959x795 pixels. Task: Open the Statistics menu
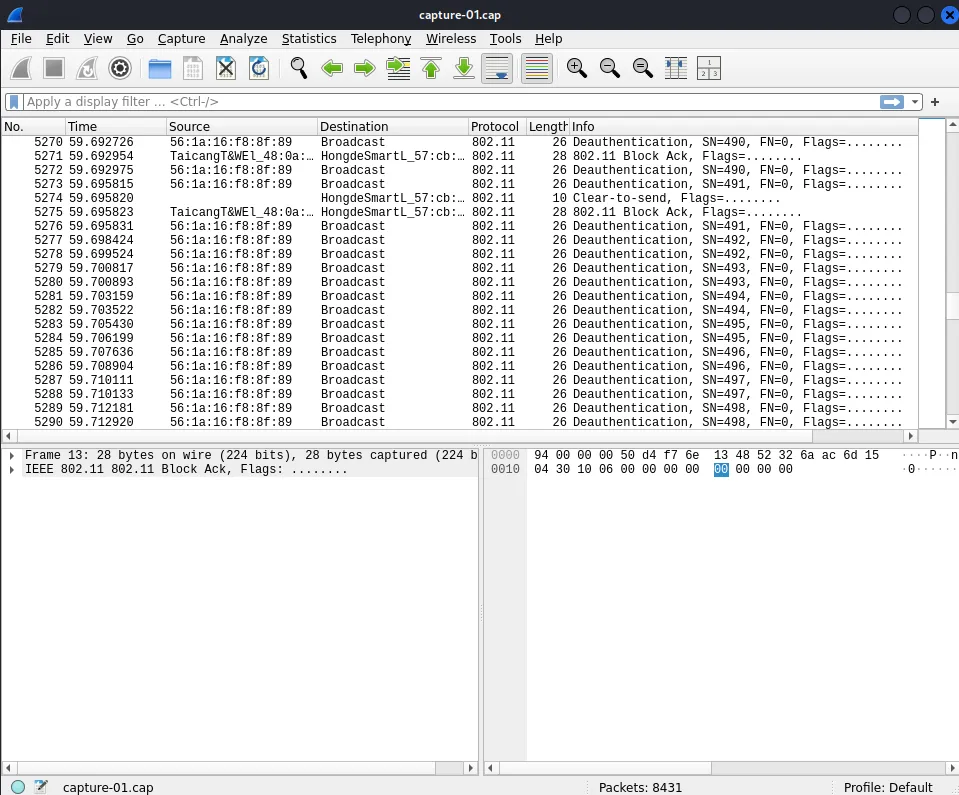[309, 39]
